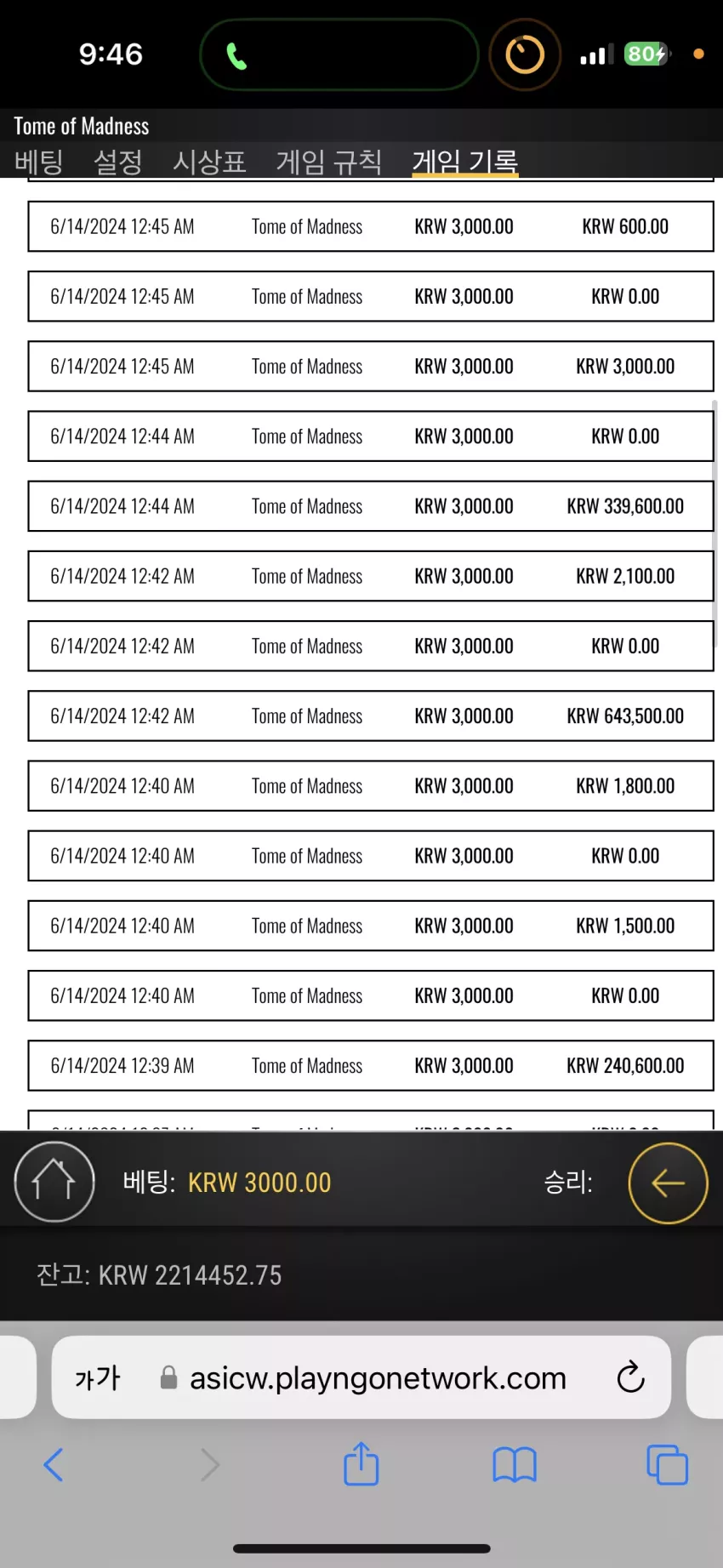The width and height of the screenshot is (723, 1568).
Task: Open the KRW 339,600.00 win record
Action: pos(371,506)
